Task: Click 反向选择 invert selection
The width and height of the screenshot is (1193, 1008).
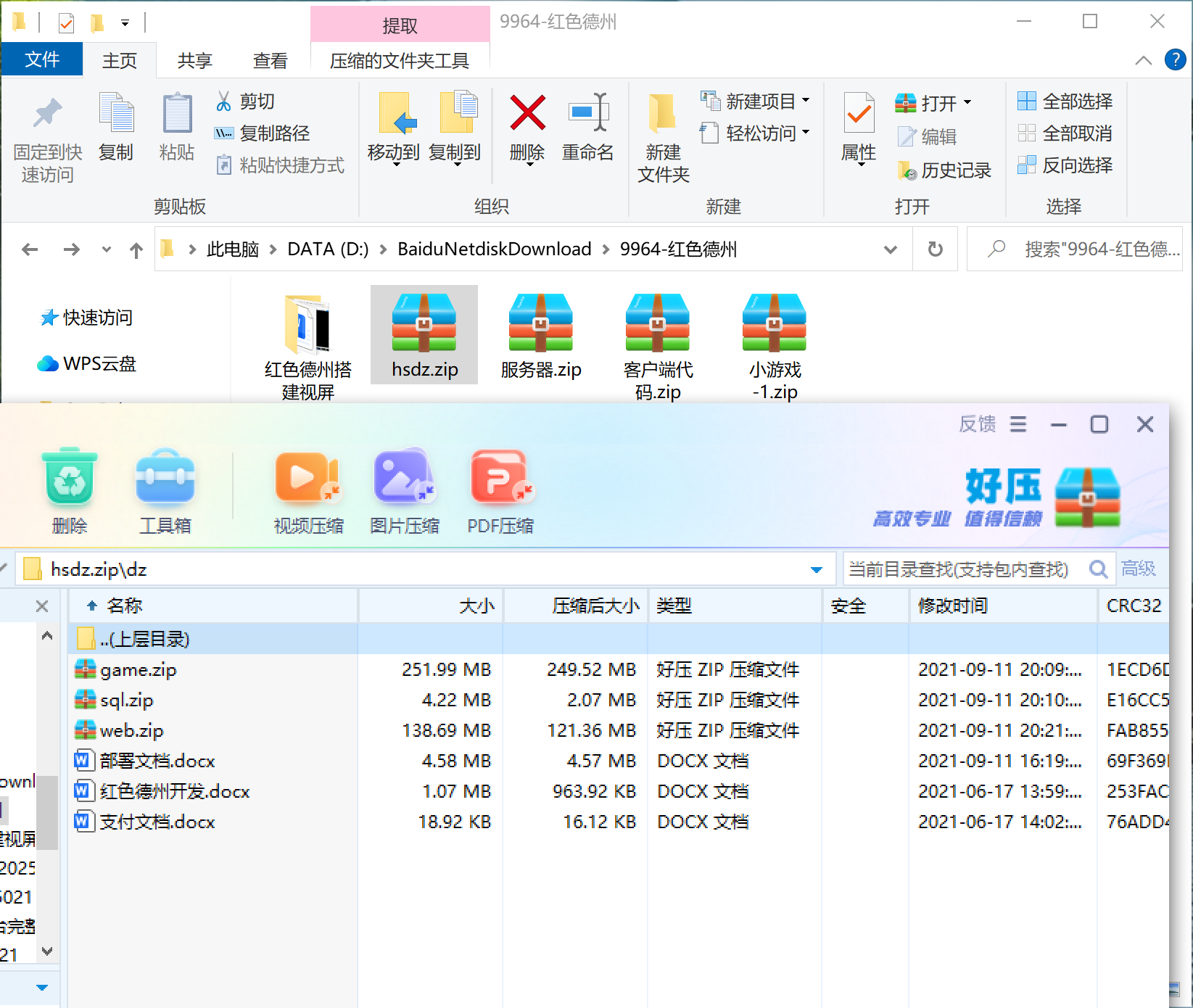Action: coord(1065,165)
